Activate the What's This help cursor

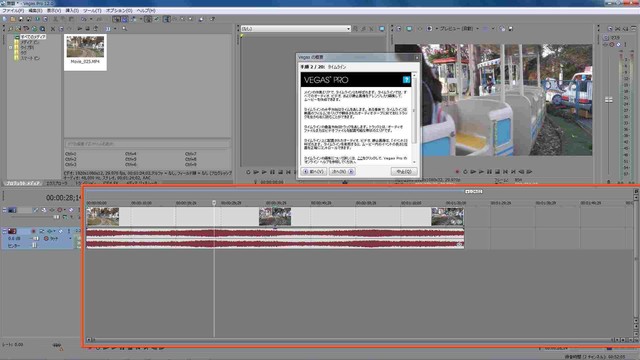pyautogui.click(x=212, y=19)
